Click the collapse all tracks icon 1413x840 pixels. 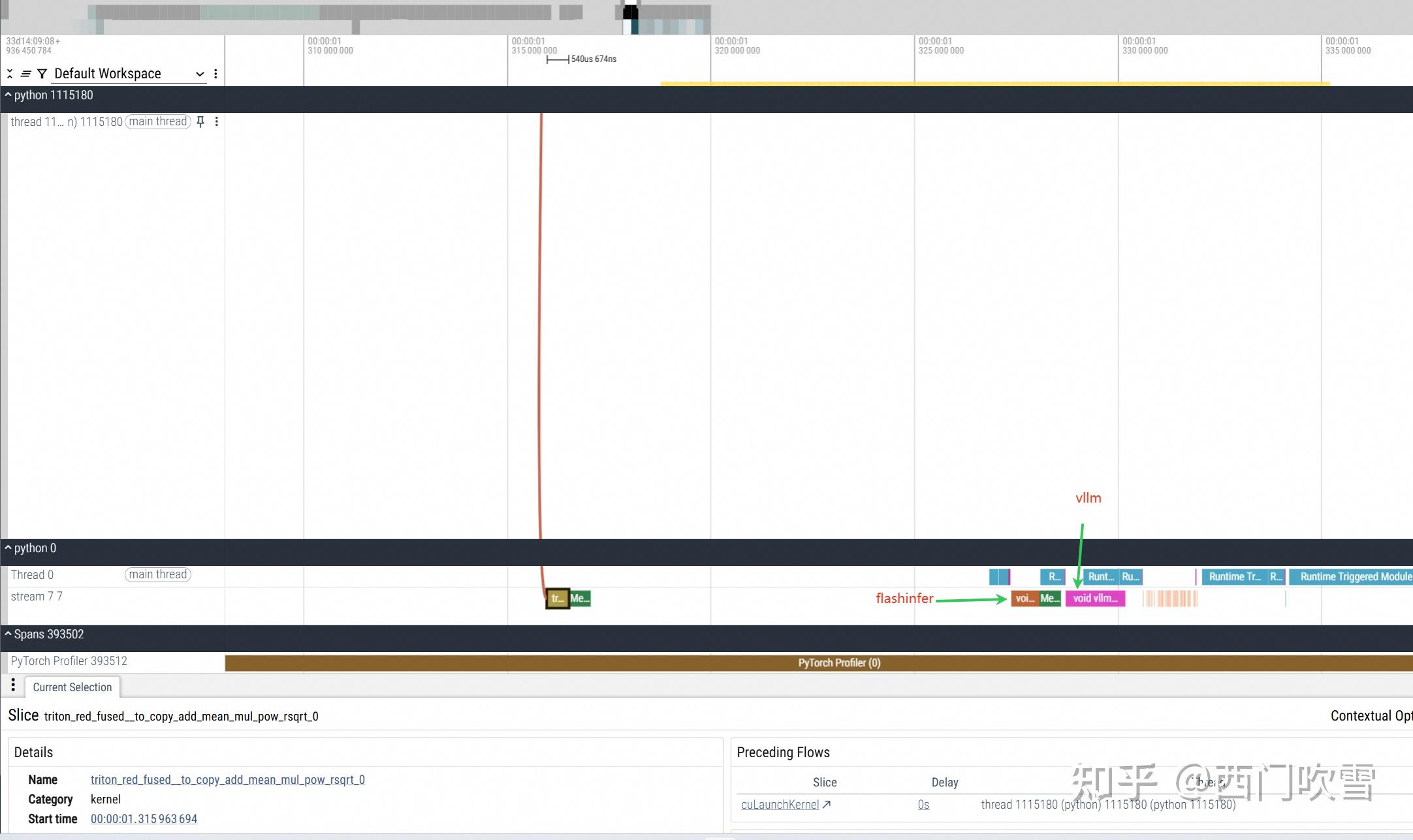pyautogui.click(x=10, y=74)
